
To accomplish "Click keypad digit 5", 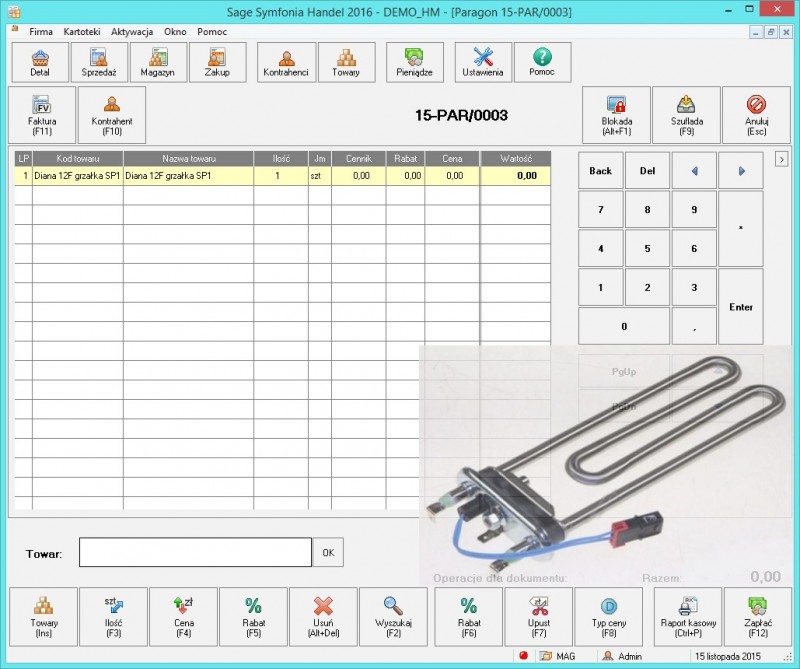I will [x=647, y=249].
